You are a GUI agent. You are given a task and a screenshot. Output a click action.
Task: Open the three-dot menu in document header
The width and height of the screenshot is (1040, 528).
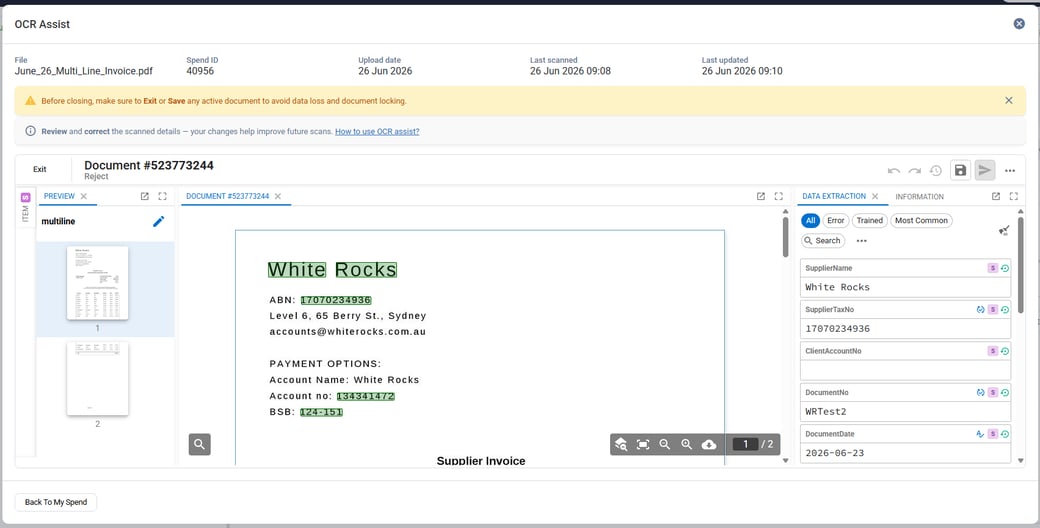[x=1009, y=171]
